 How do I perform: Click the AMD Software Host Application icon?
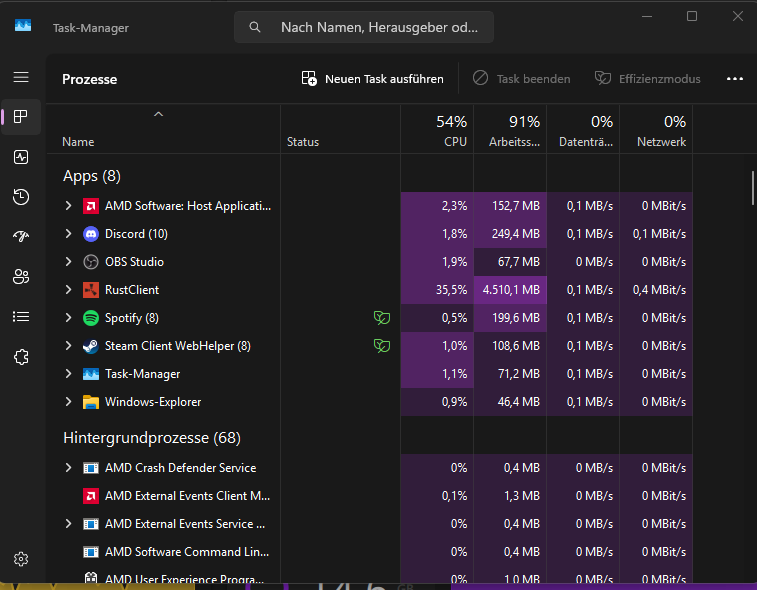pos(91,206)
